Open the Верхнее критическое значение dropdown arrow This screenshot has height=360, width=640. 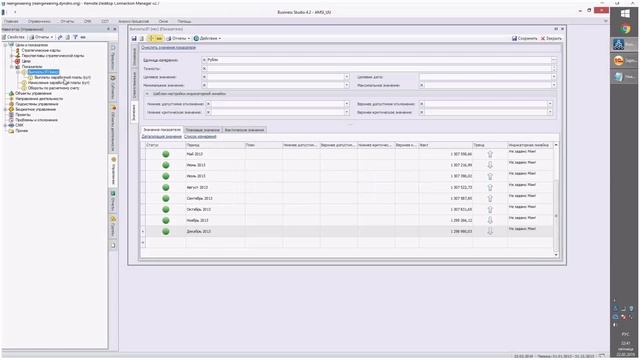550,112
